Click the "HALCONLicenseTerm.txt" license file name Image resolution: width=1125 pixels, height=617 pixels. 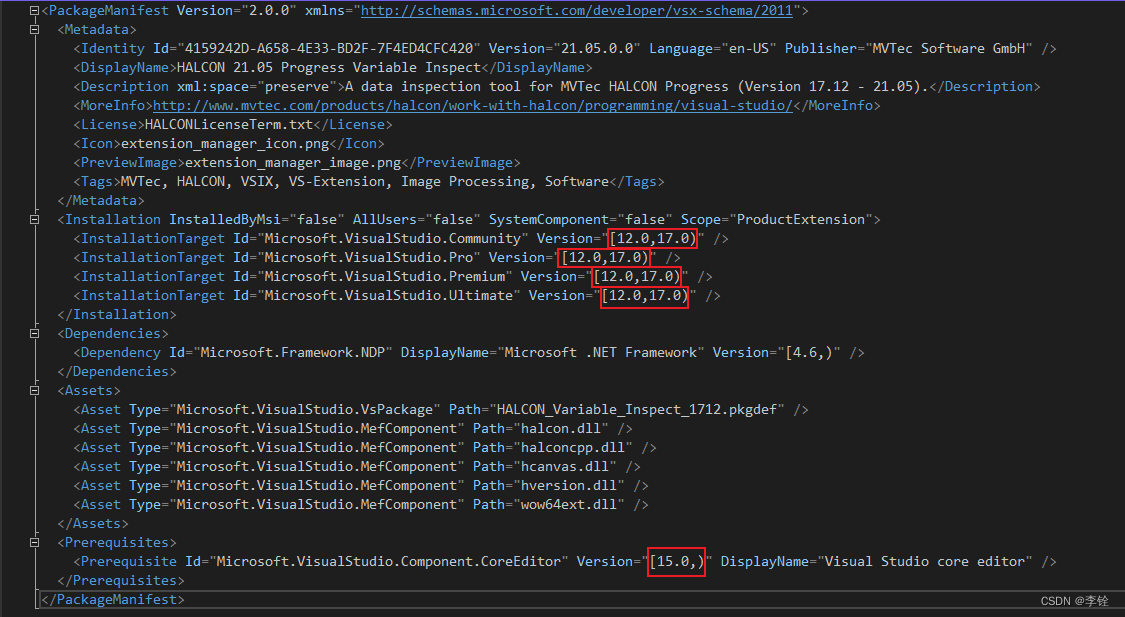229,125
